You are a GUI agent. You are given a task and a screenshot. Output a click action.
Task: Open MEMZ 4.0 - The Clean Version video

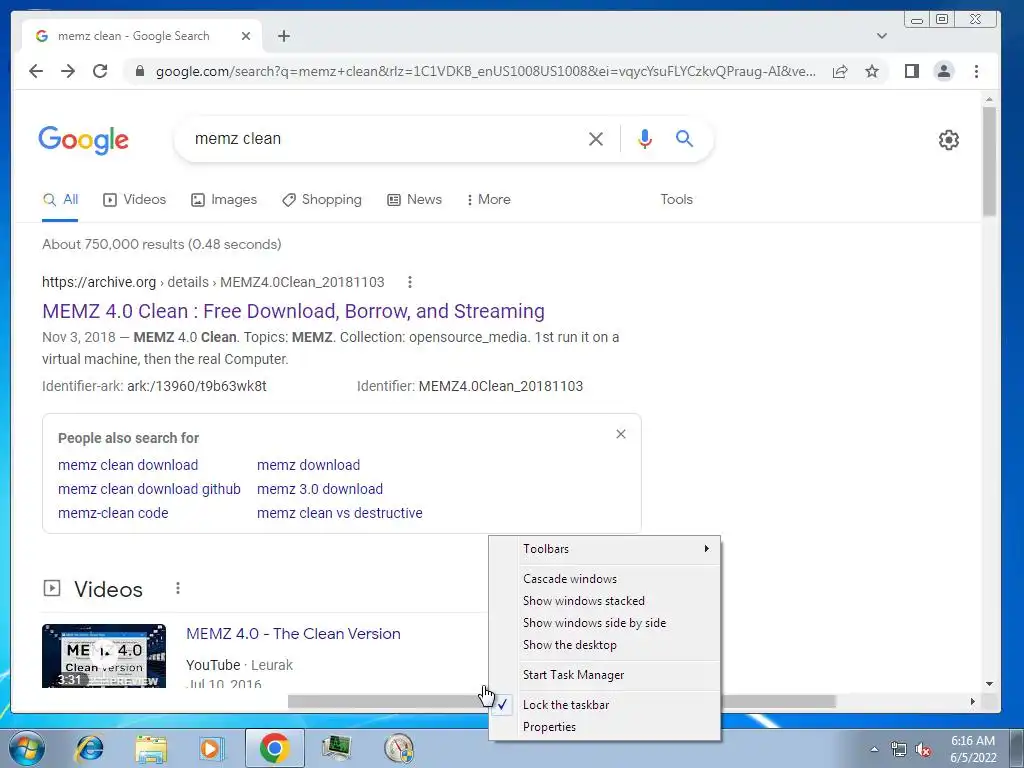point(293,633)
